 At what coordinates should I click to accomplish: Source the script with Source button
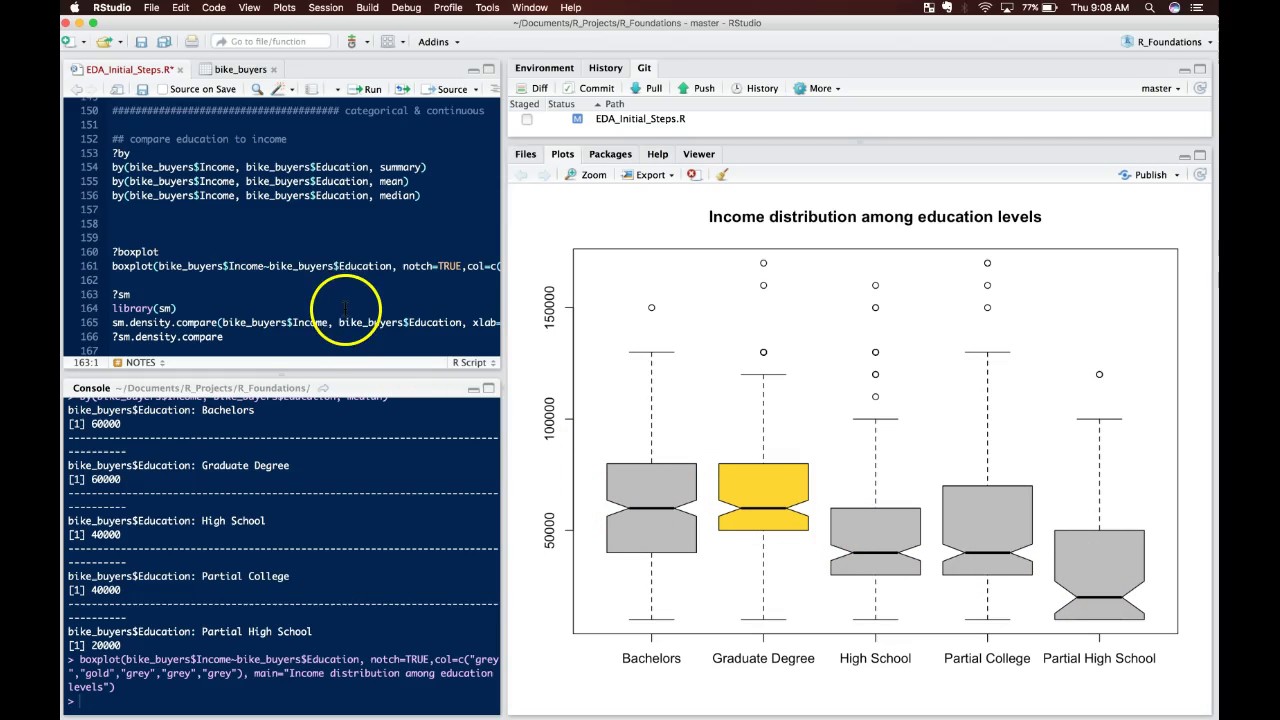click(x=445, y=89)
